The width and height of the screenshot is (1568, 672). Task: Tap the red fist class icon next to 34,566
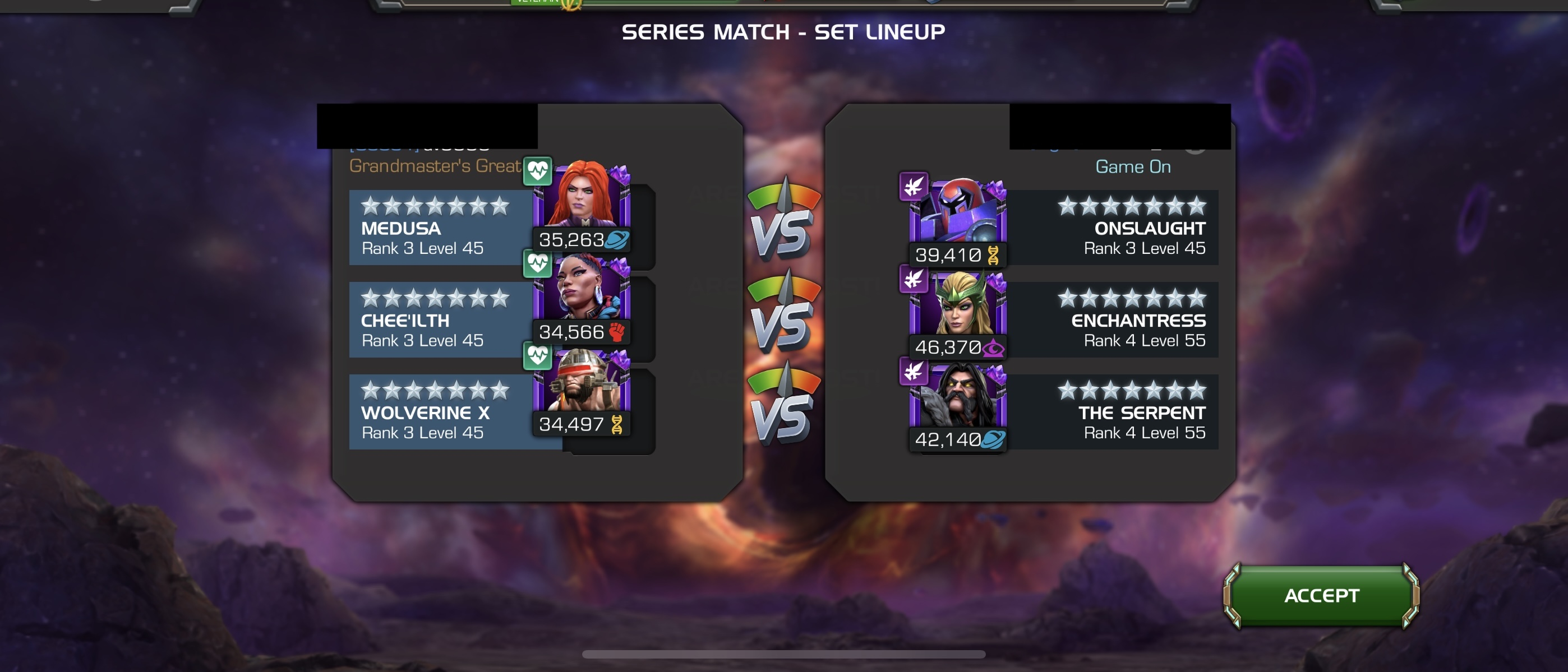(617, 332)
